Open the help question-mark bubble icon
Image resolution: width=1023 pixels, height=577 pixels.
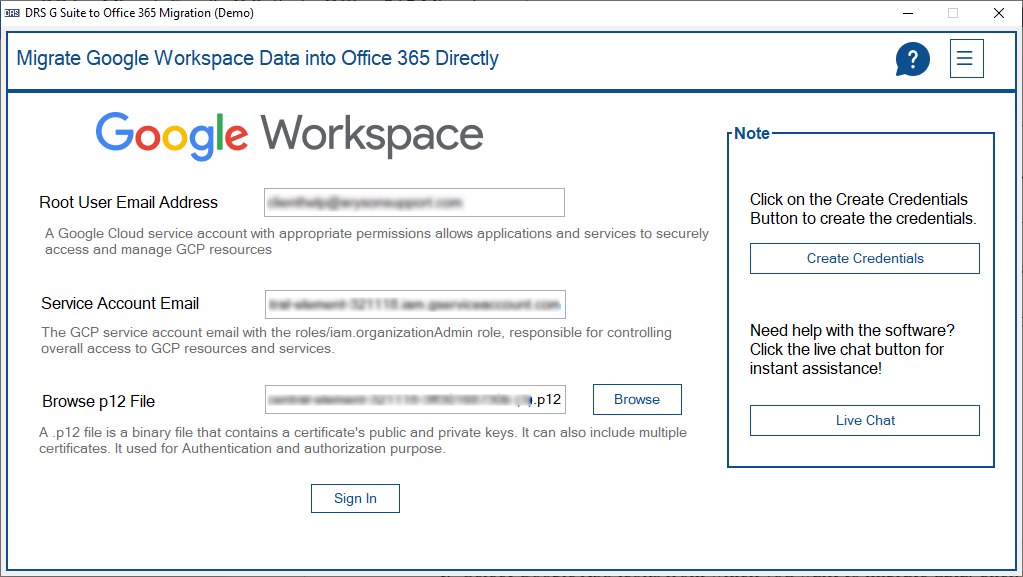point(911,58)
